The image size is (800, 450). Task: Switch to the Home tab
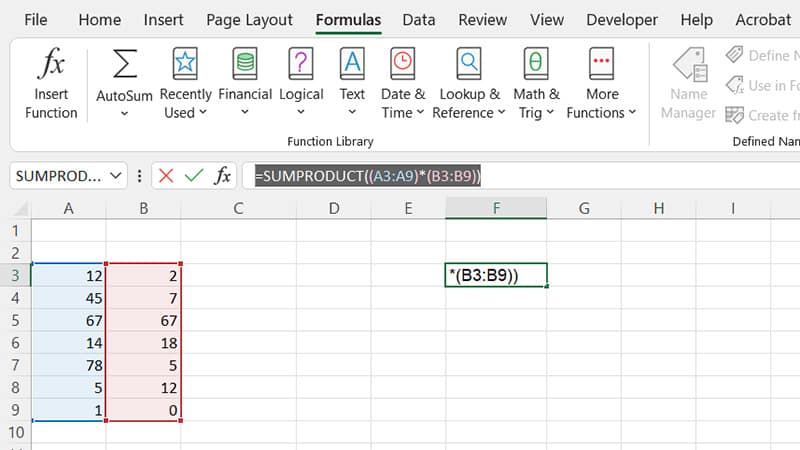[100, 20]
